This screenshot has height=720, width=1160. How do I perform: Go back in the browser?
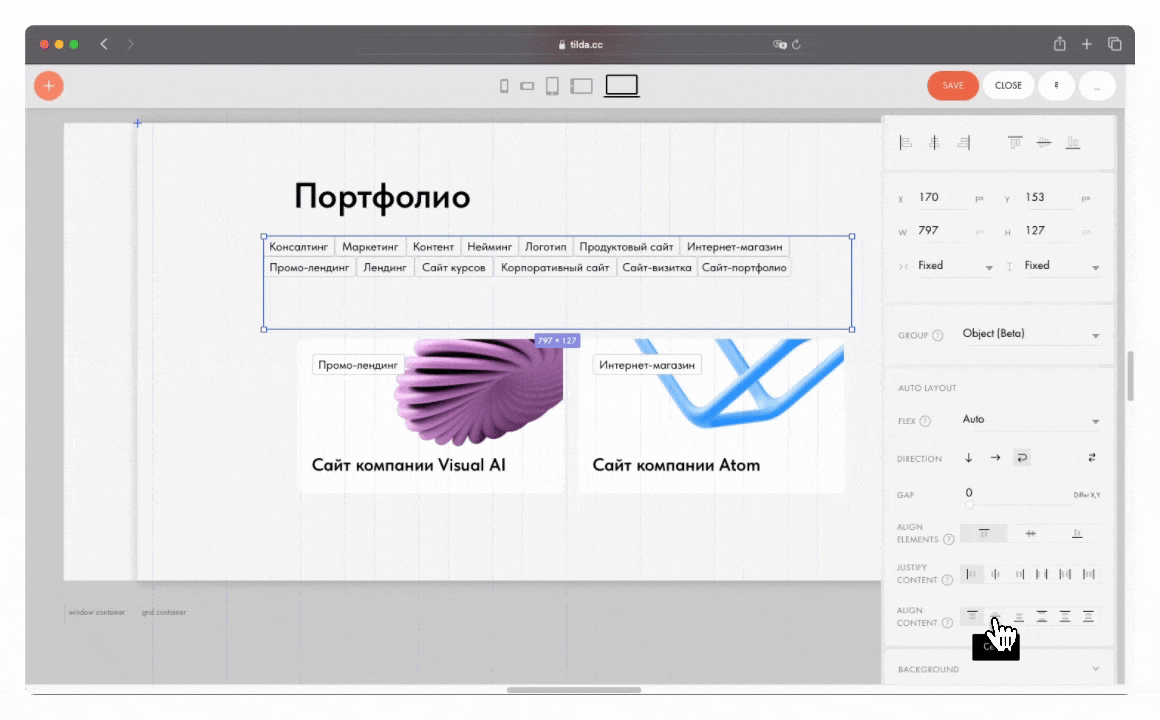click(x=104, y=44)
